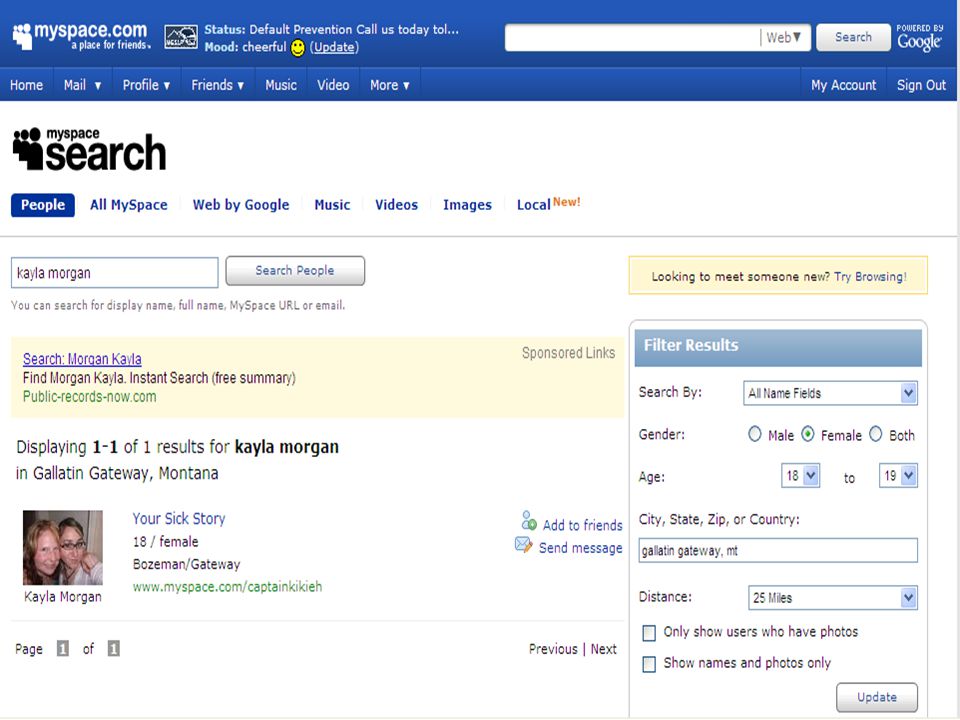
Task: Click the myspace.com logo
Action: pyautogui.click(x=80, y=36)
